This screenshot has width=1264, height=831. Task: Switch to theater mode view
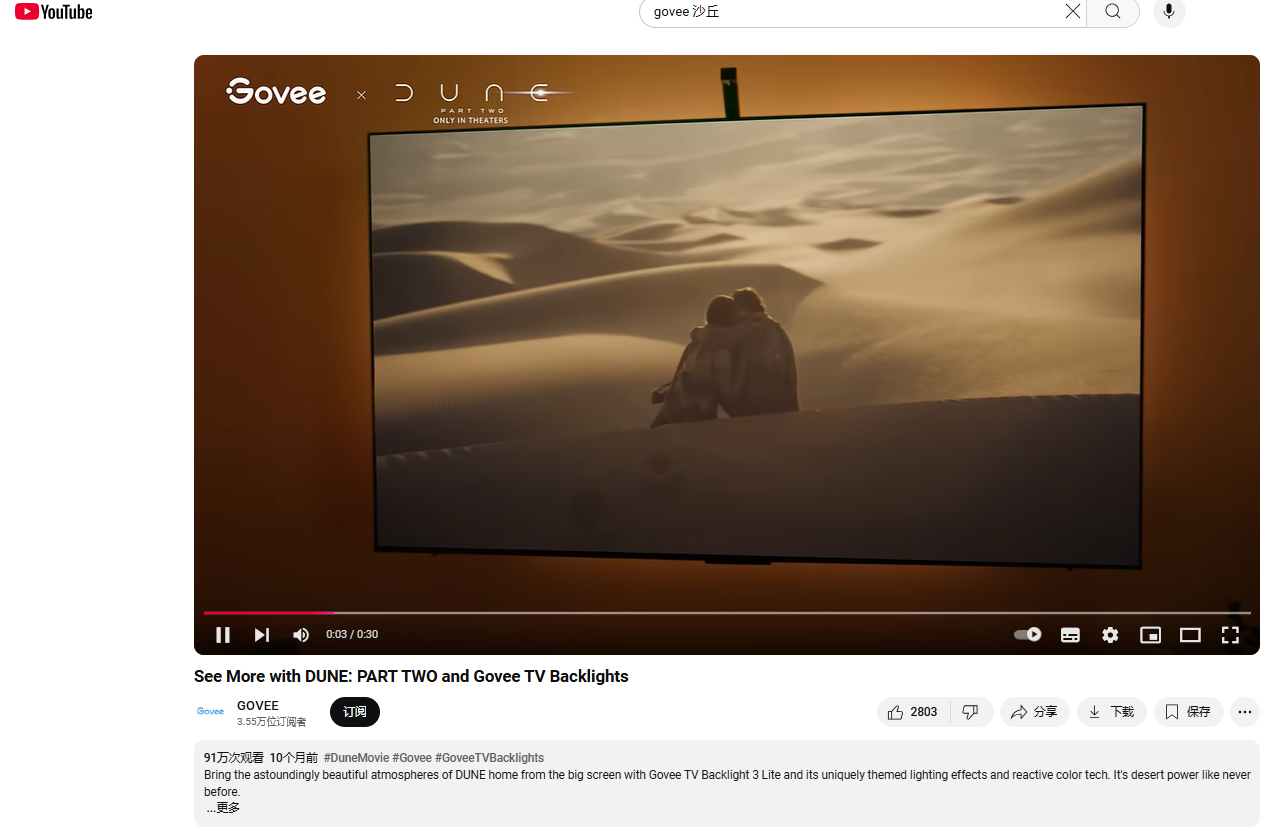point(1190,635)
